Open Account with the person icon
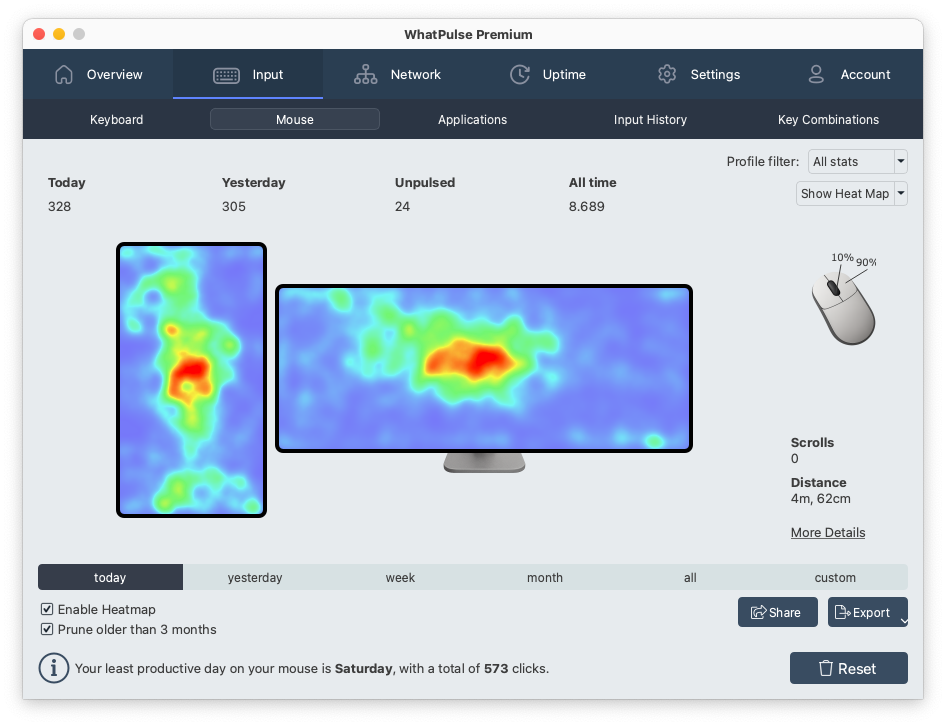Viewport: 946px width, 726px height. [x=817, y=74]
